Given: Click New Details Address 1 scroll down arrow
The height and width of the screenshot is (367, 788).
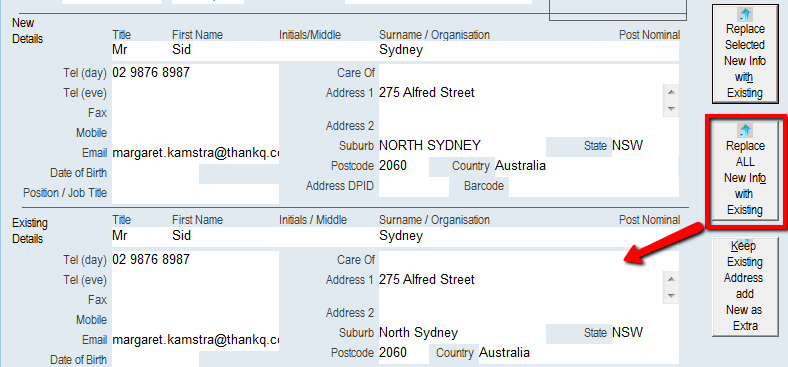Looking at the screenshot, I should click(671, 109).
